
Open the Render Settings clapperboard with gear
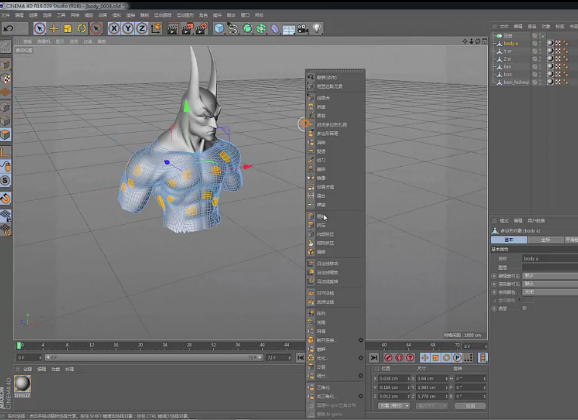[201, 28]
